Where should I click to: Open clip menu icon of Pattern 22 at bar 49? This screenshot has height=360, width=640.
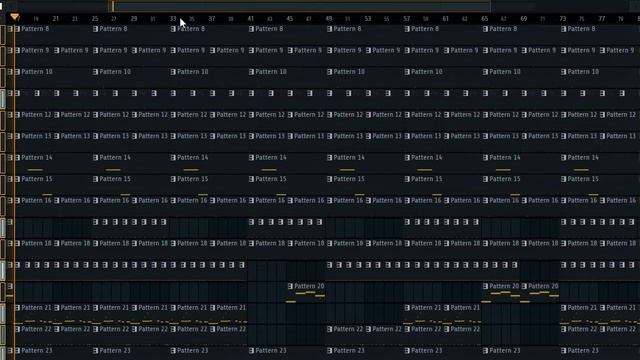329,329
